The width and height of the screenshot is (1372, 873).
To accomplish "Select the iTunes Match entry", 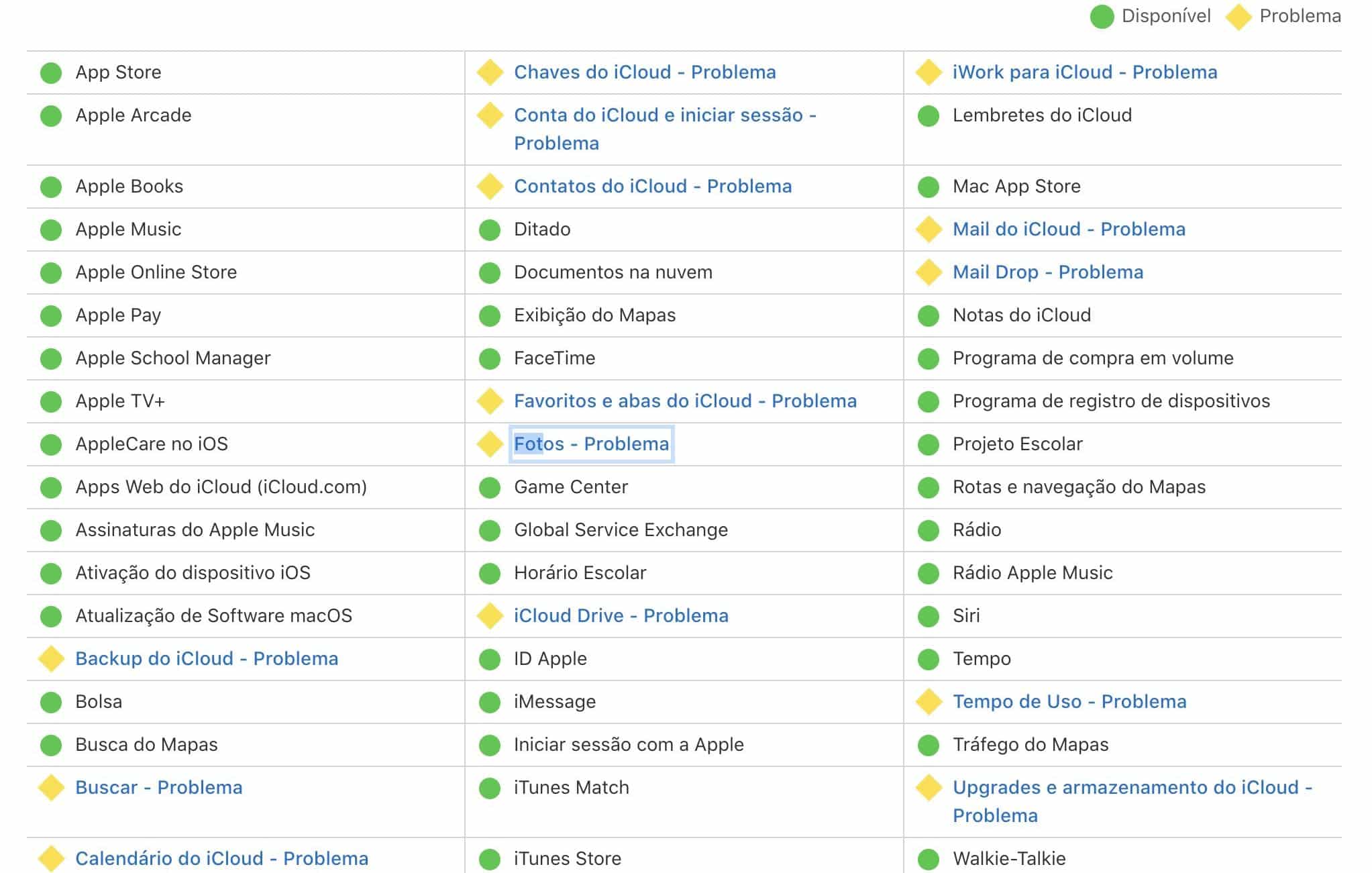I will click(572, 788).
